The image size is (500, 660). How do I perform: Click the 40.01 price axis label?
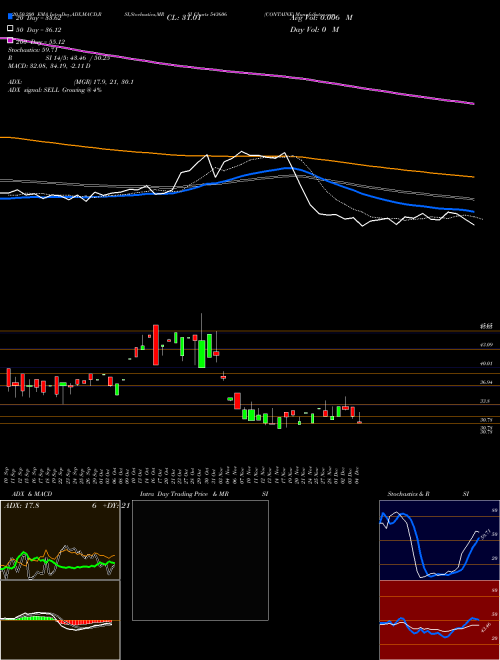pos(486,363)
